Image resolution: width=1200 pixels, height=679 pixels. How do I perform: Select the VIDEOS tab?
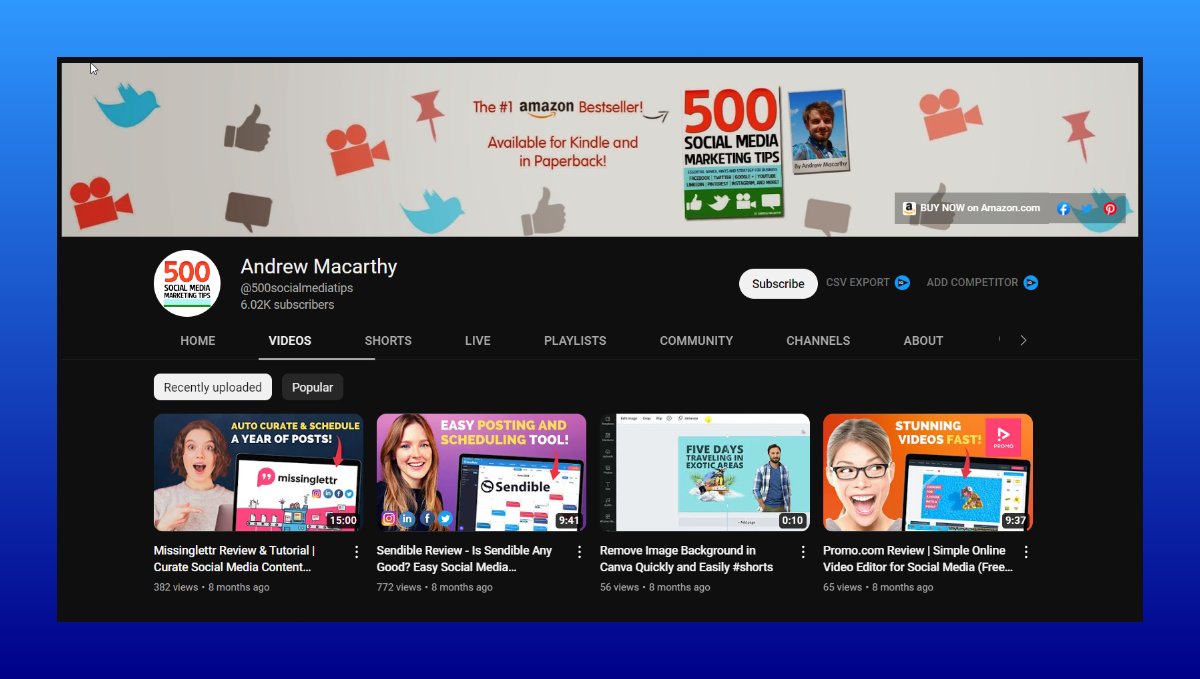[290, 341]
